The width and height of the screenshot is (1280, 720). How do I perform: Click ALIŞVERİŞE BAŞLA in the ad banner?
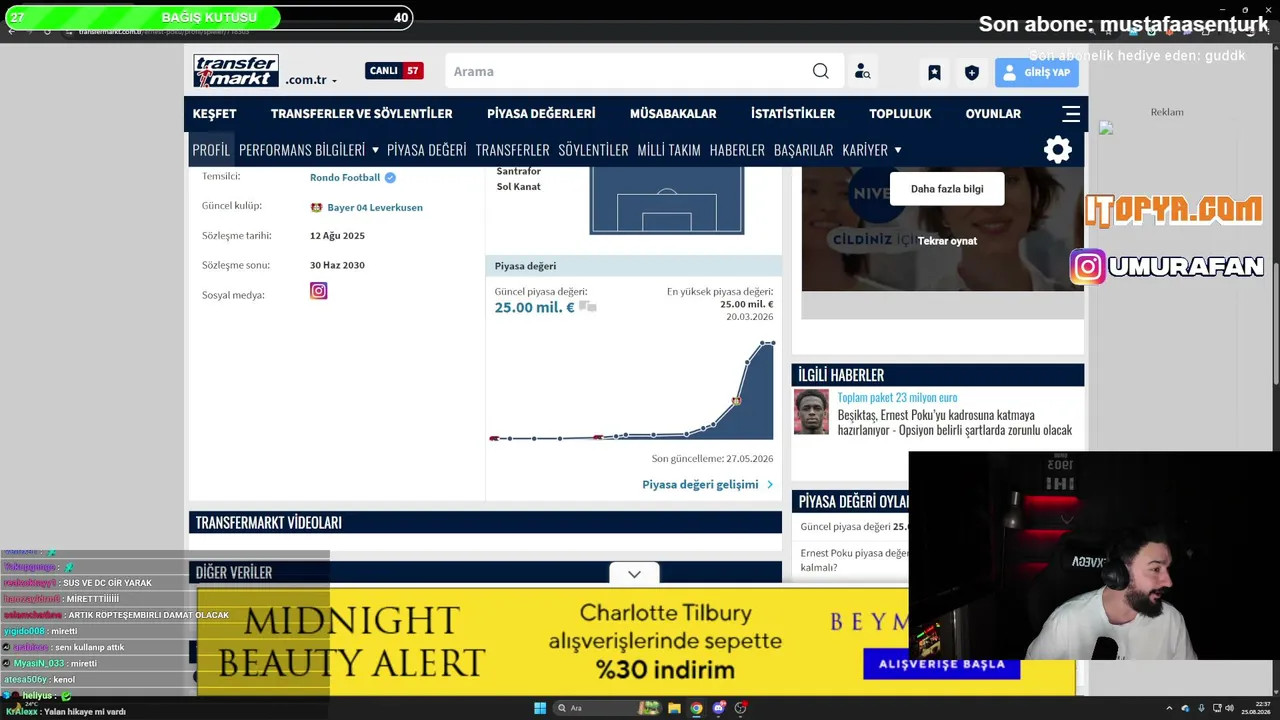tap(941, 664)
